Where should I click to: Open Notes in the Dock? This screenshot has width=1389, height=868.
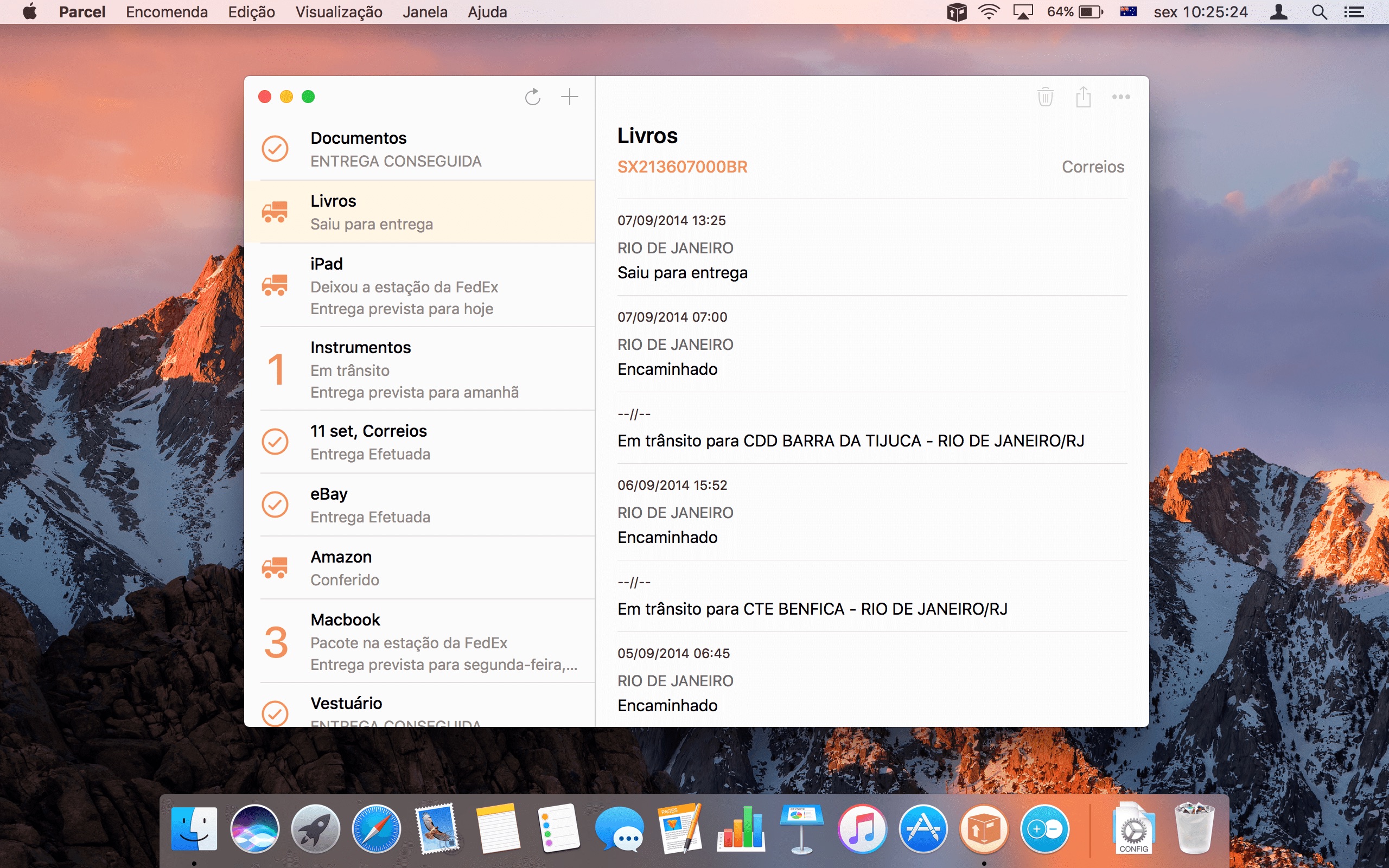tap(498, 828)
